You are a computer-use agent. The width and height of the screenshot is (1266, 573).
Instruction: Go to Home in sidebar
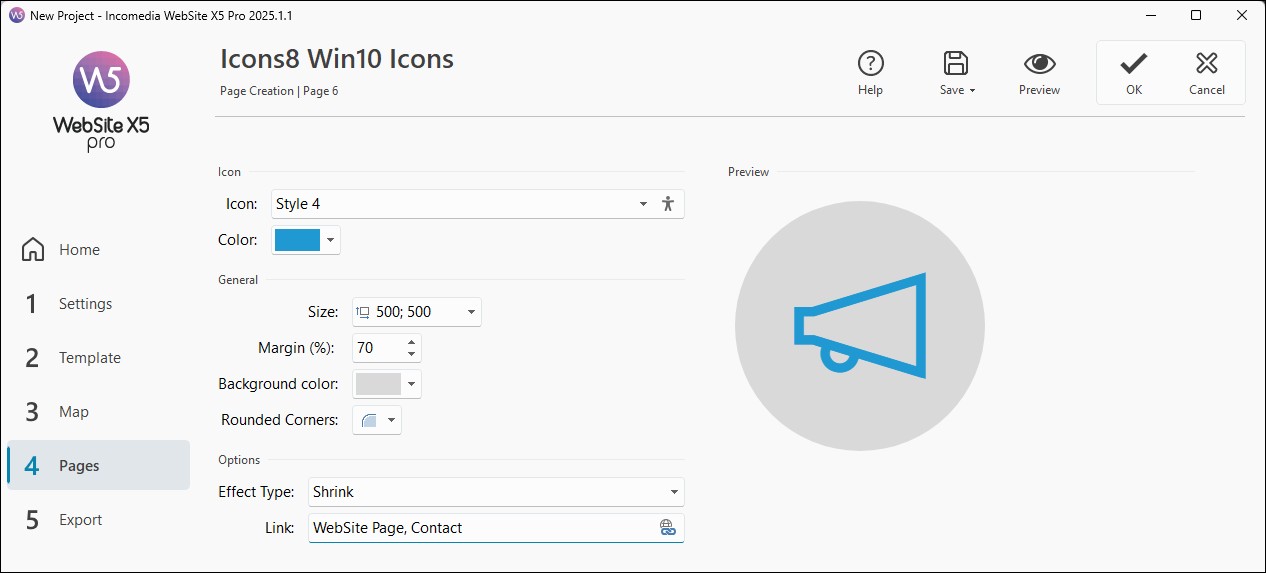point(98,250)
